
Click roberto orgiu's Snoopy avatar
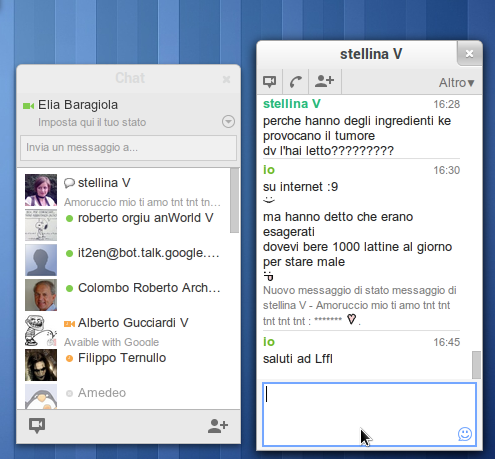click(41, 225)
